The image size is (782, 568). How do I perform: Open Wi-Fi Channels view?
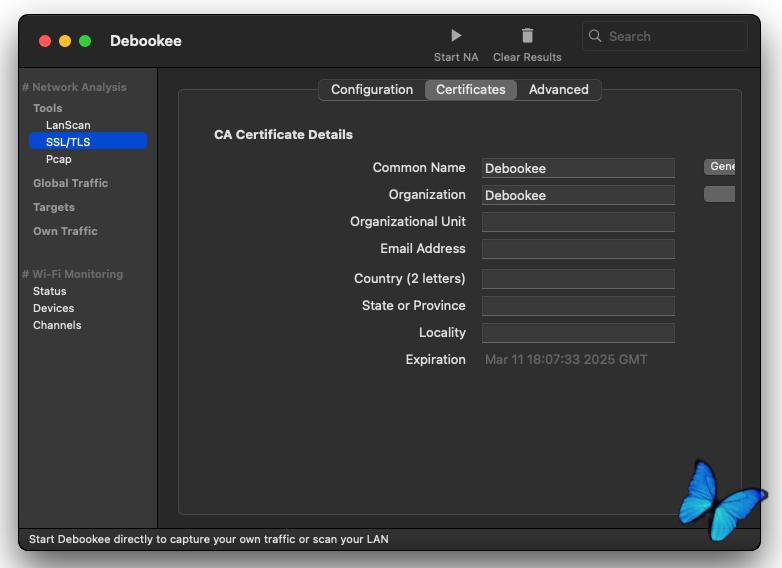click(x=57, y=325)
